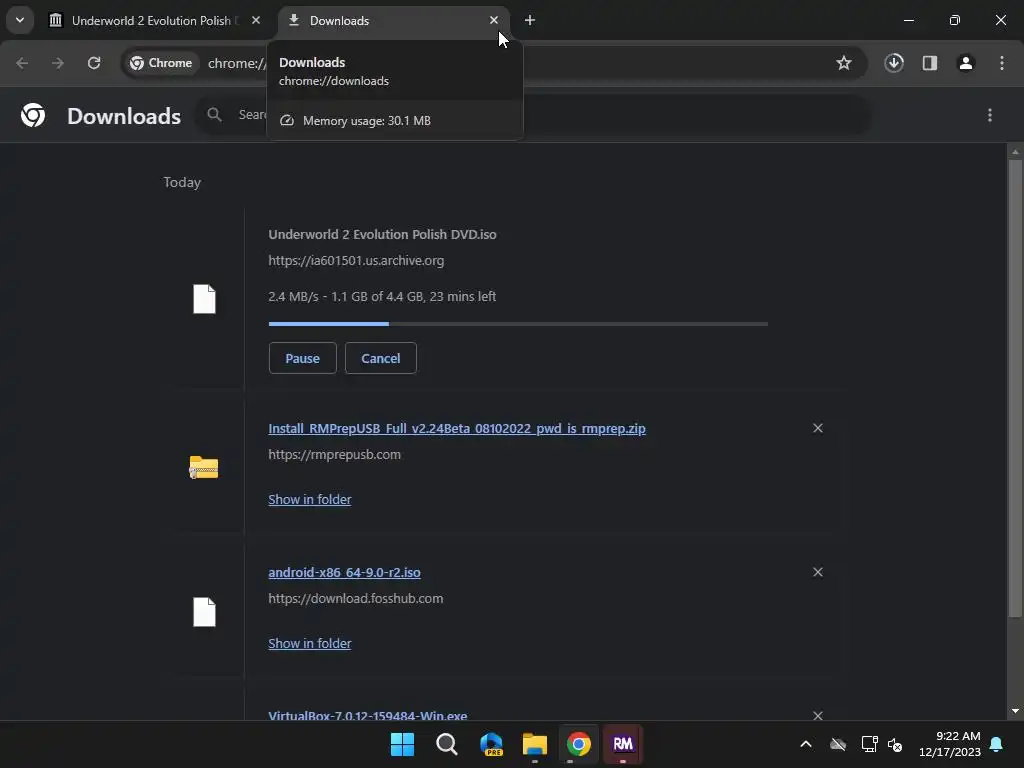
Task: Click the OneDrive cloud tray icon
Action: pyautogui.click(x=838, y=744)
